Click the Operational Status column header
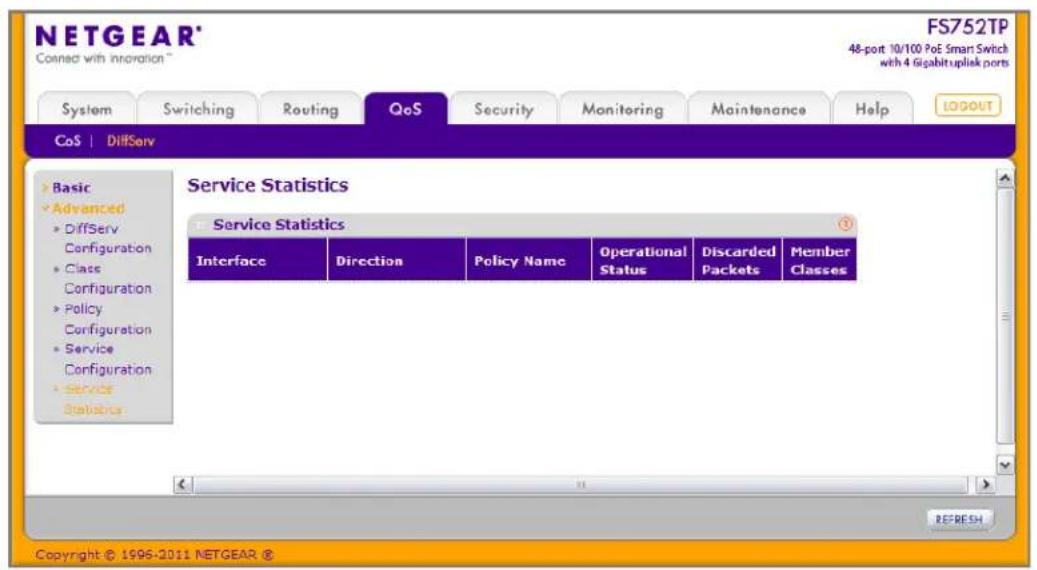Viewport: 1037px width, 570px height. tap(642, 260)
